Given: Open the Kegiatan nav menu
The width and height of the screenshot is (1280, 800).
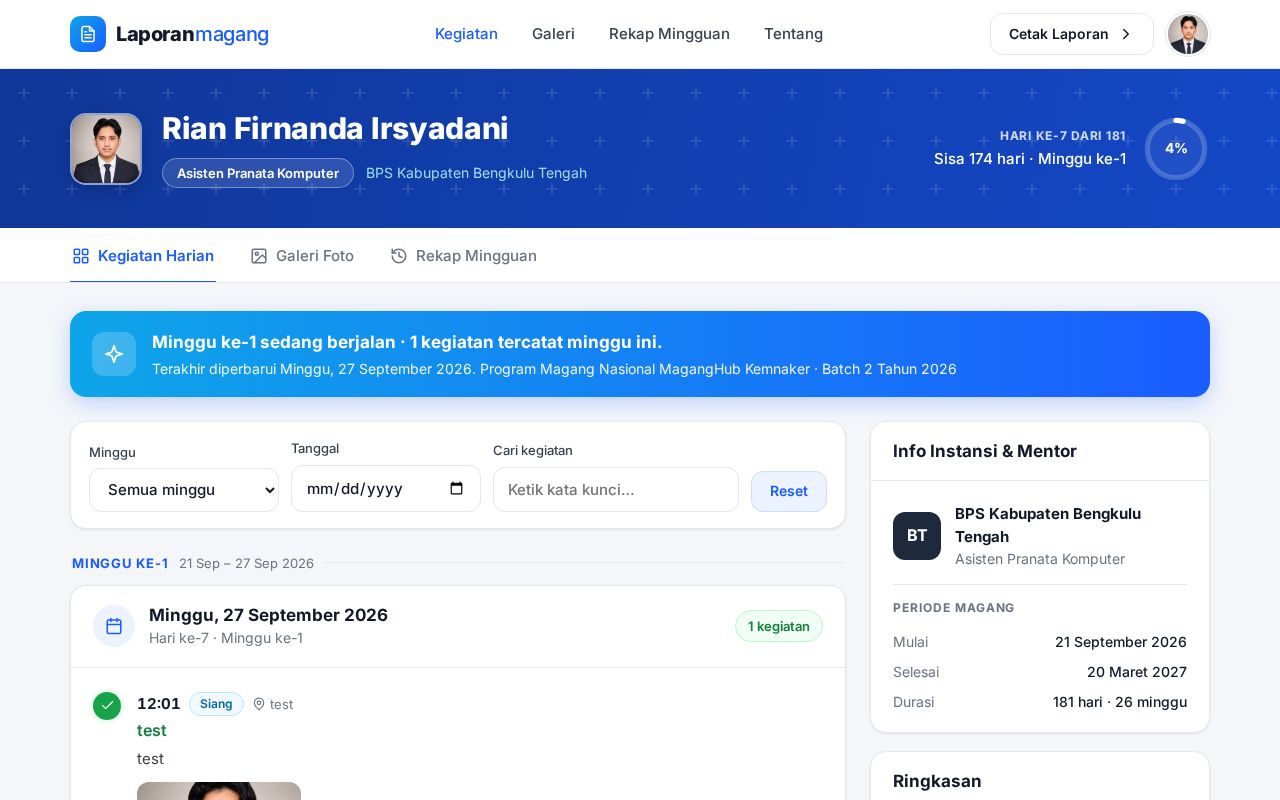Looking at the screenshot, I should tap(466, 34).
